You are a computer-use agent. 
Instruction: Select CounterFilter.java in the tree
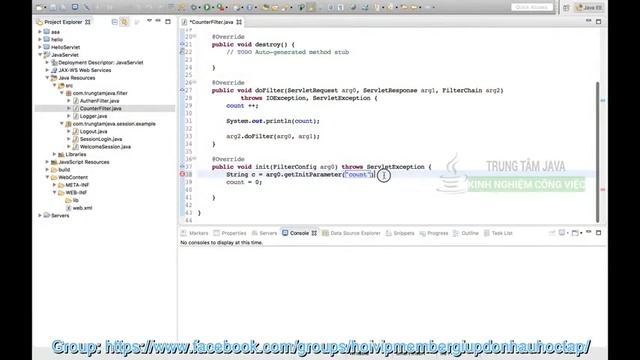point(100,109)
